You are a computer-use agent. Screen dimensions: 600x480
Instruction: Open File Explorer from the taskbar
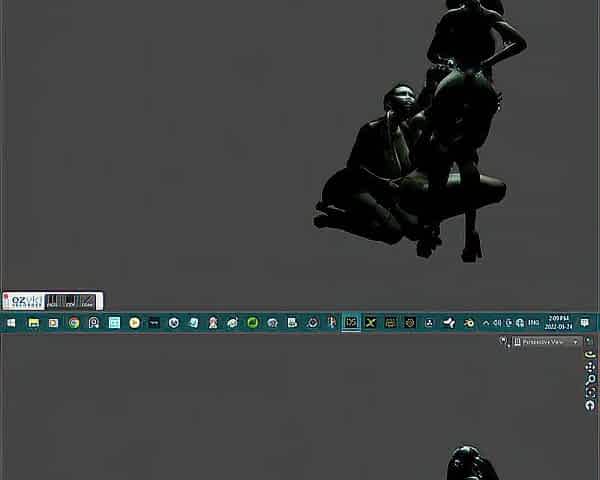[x=33, y=323]
